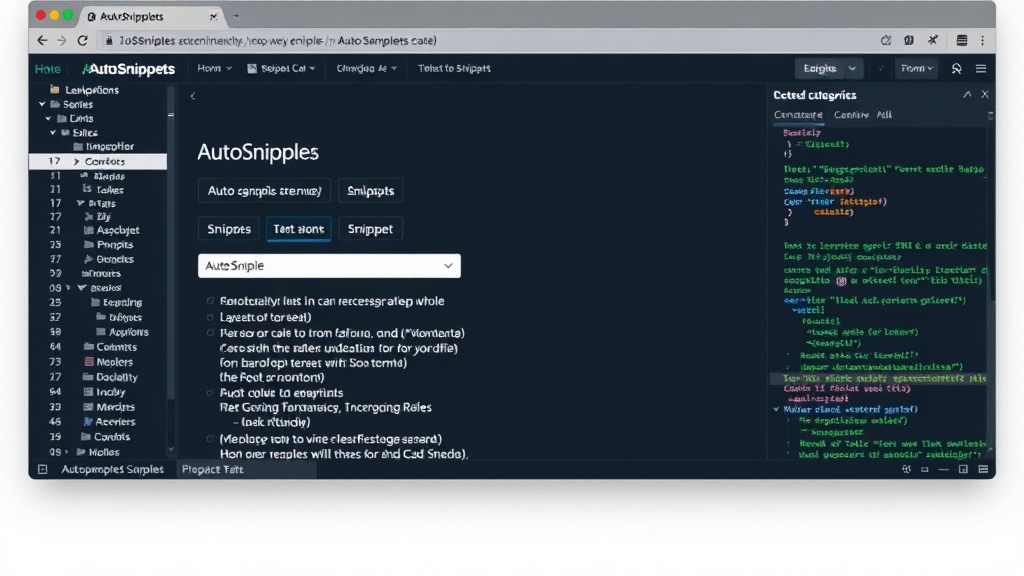Click the Auto sgnipls button
Viewport: 1024px width, 576px height.
264,191
